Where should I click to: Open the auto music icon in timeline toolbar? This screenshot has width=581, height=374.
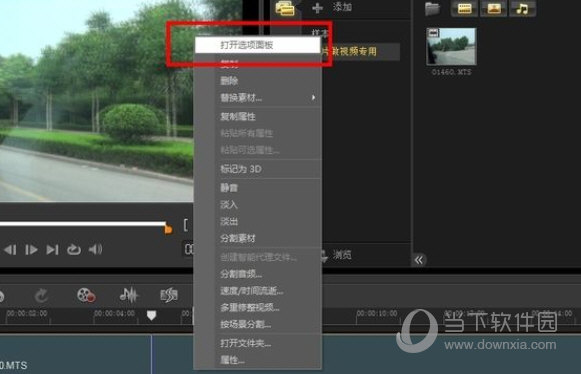coord(169,295)
